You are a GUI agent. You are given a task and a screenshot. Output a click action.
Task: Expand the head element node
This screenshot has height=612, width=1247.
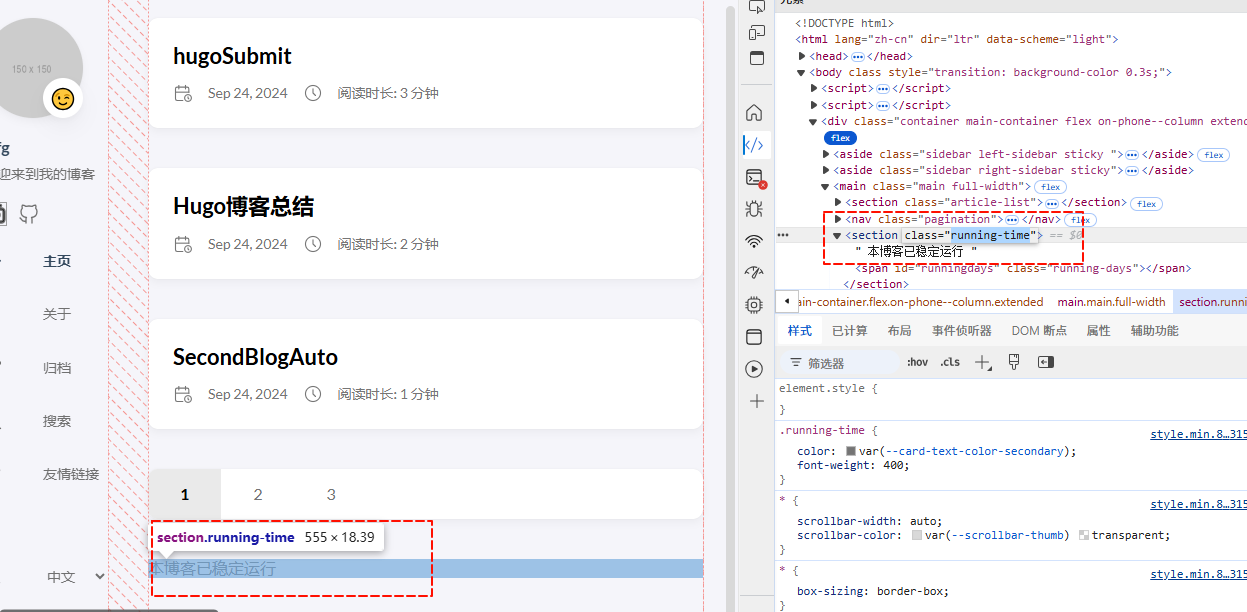(x=802, y=56)
